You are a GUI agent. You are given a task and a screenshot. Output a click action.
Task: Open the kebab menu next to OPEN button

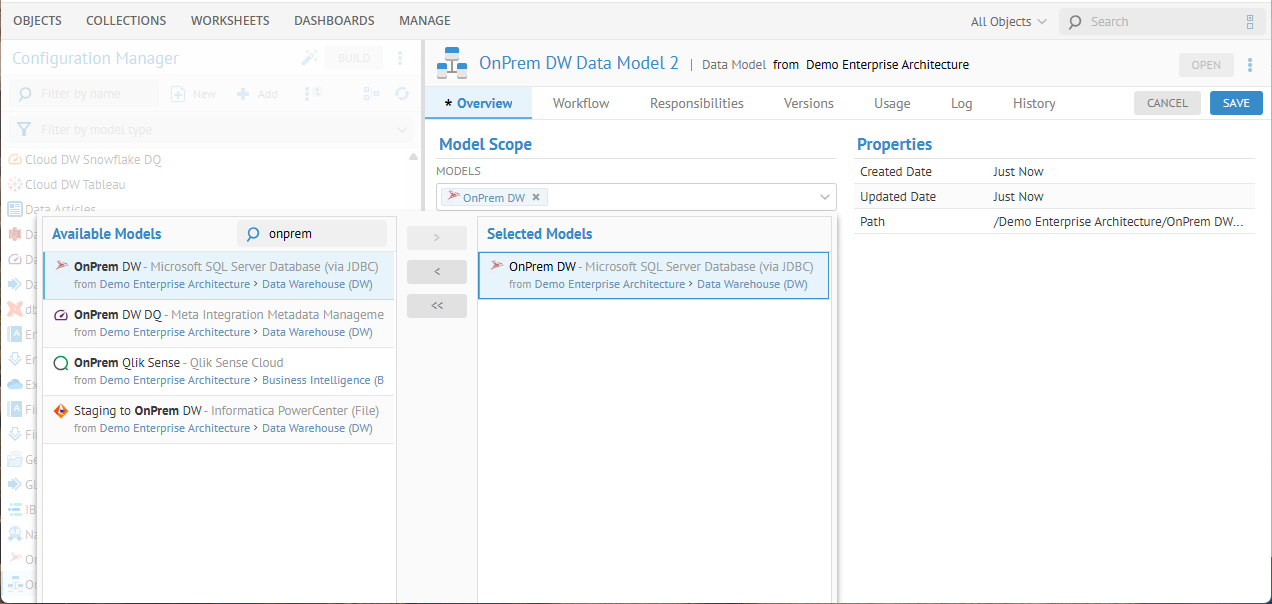1250,65
